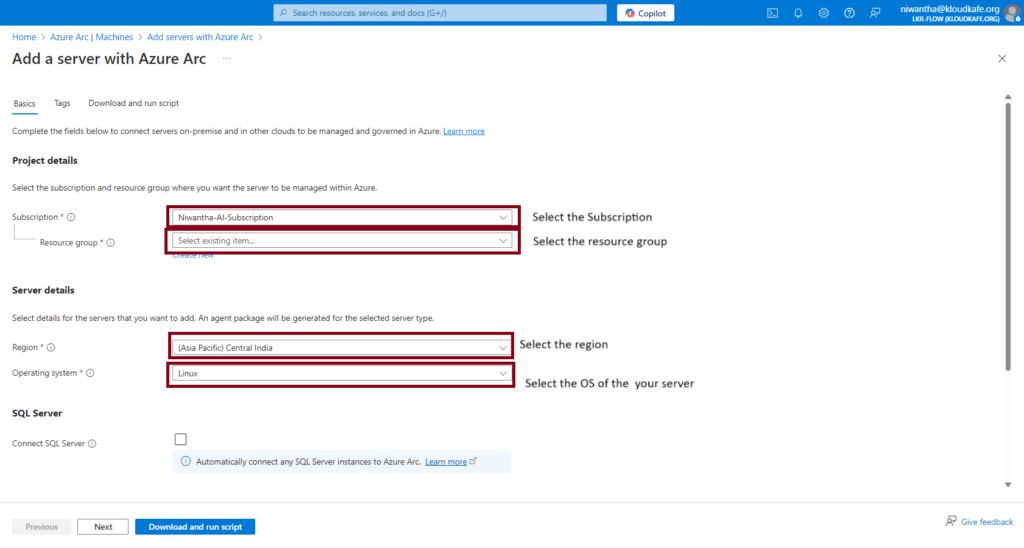Open the help question mark icon
Screen dimensions: 1024x548
click(x=849, y=13)
